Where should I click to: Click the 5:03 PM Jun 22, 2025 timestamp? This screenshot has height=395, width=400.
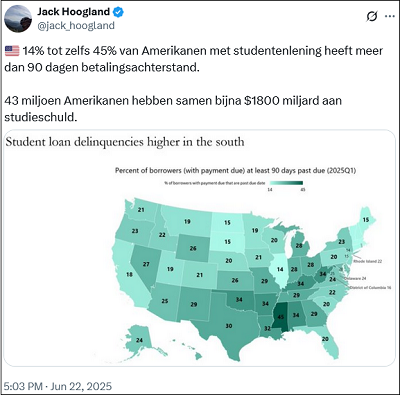[x=58, y=386]
